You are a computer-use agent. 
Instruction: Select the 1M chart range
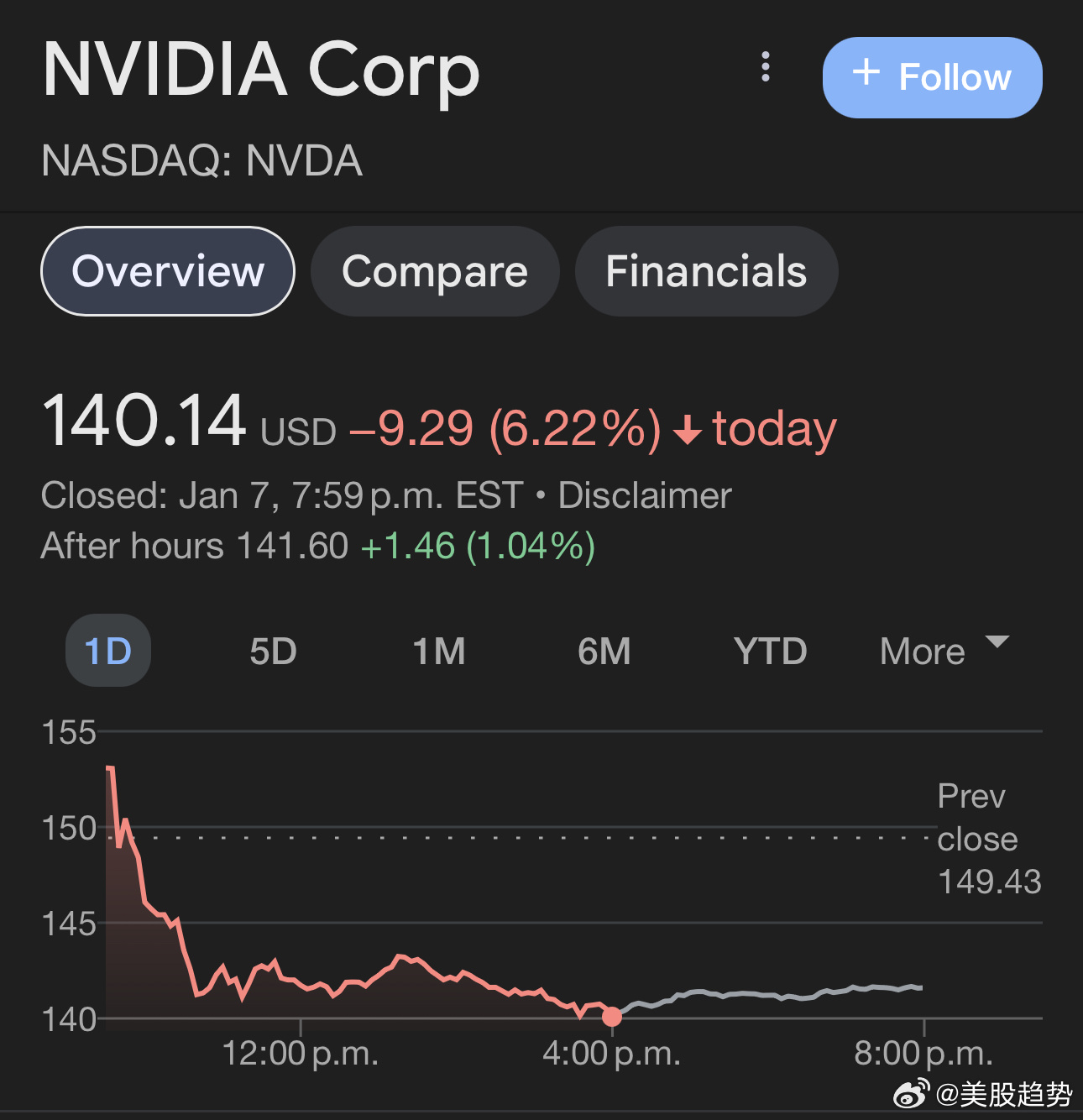(x=439, y=651)
